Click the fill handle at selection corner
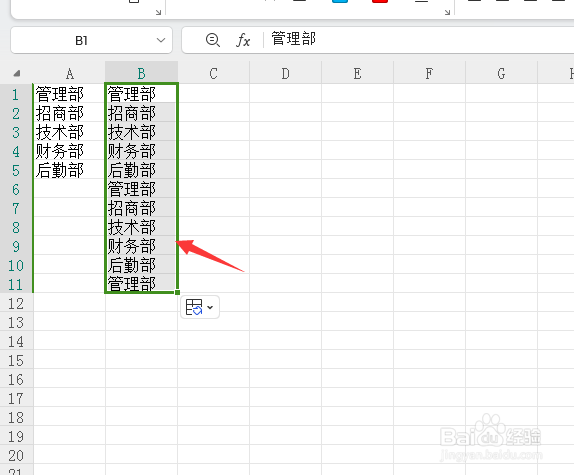 pos(178,292)
